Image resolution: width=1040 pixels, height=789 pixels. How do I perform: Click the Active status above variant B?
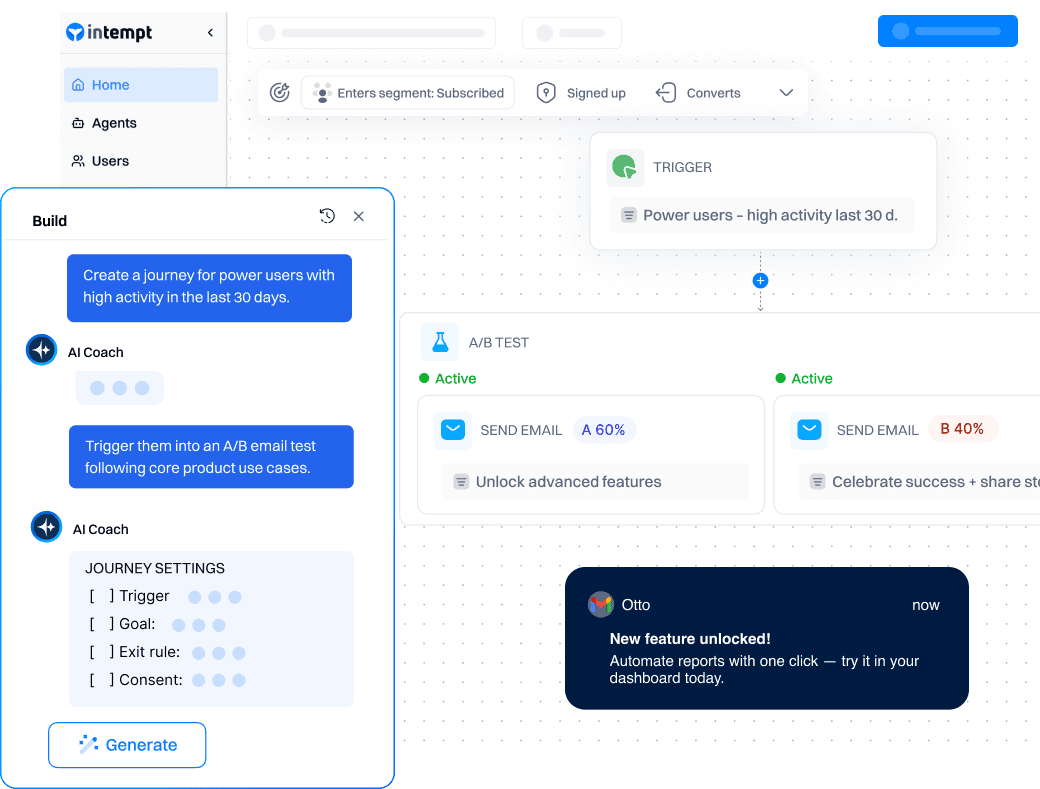pyautogui.click(x=804, y=379)
